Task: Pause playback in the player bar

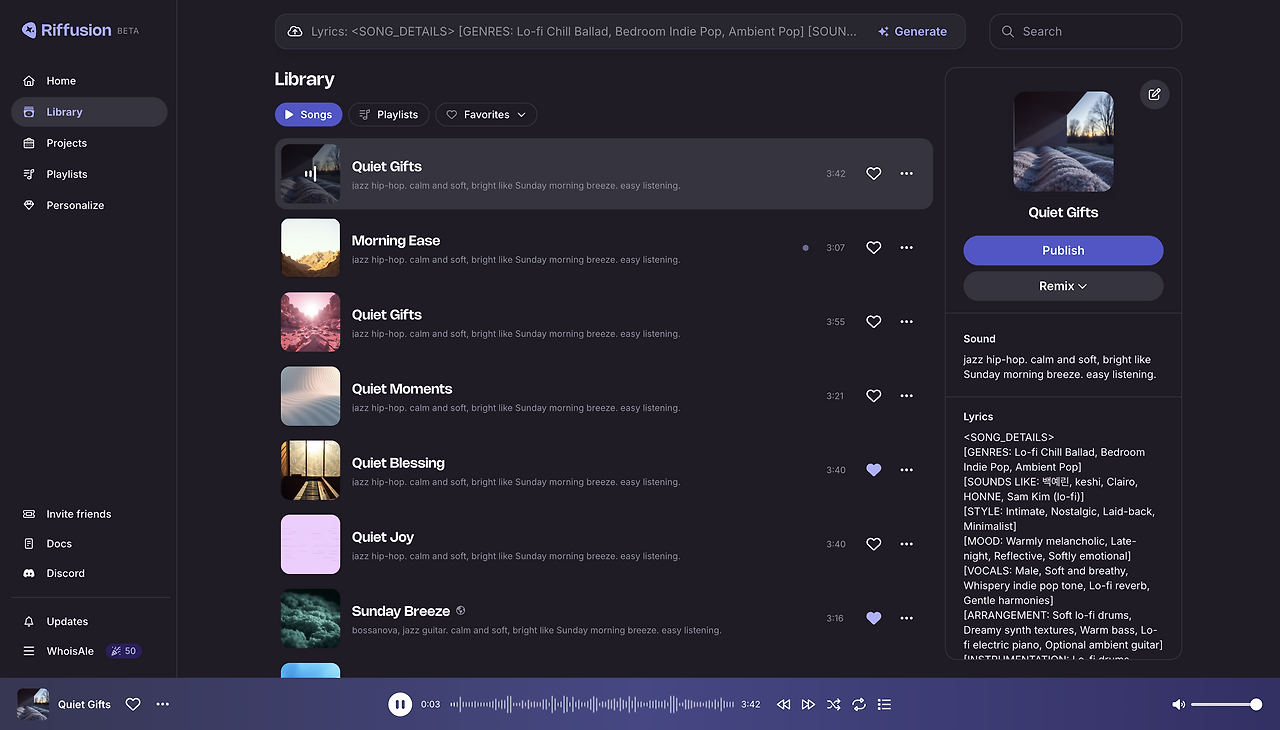Action: (x=400, y=704)
